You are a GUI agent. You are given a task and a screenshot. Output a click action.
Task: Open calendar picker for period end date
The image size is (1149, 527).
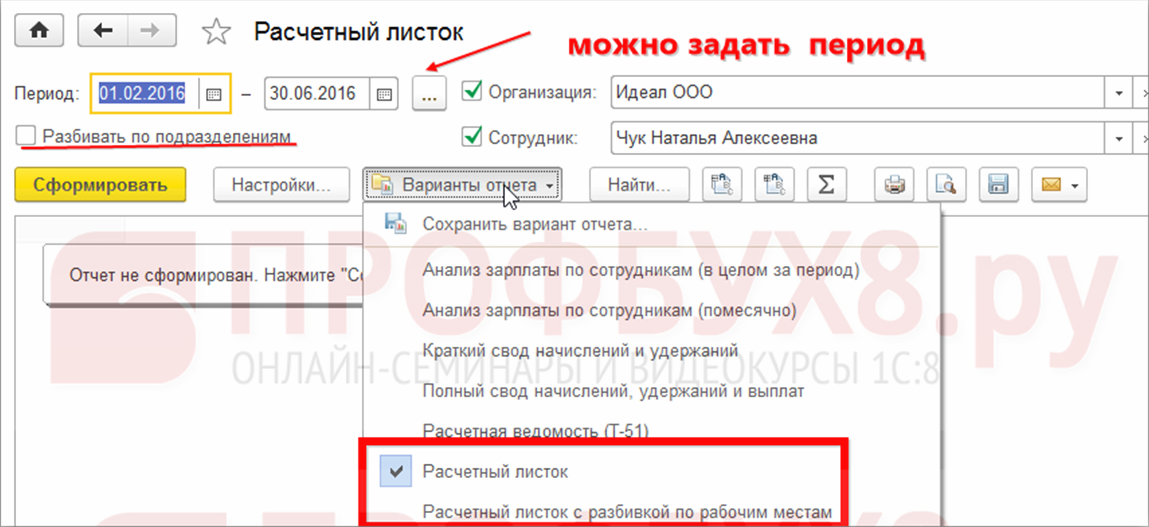[384, 94]
